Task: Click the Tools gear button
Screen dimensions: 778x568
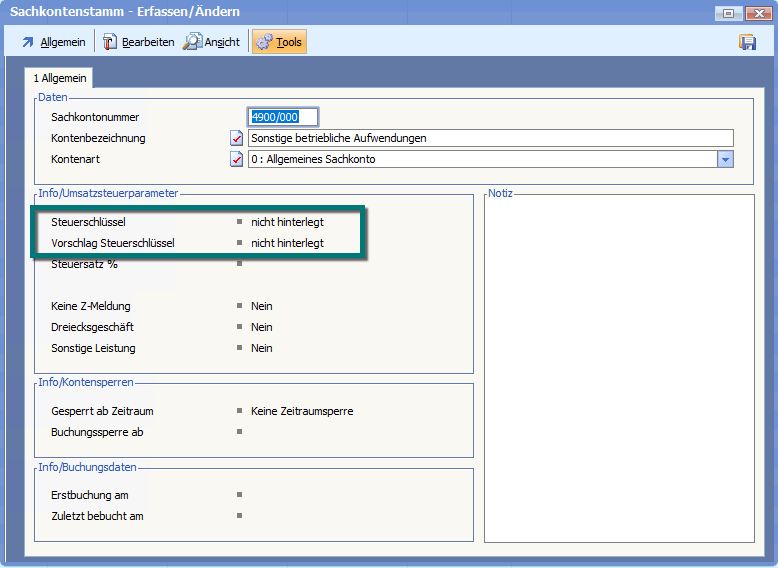Action: (x=279, y=42)
